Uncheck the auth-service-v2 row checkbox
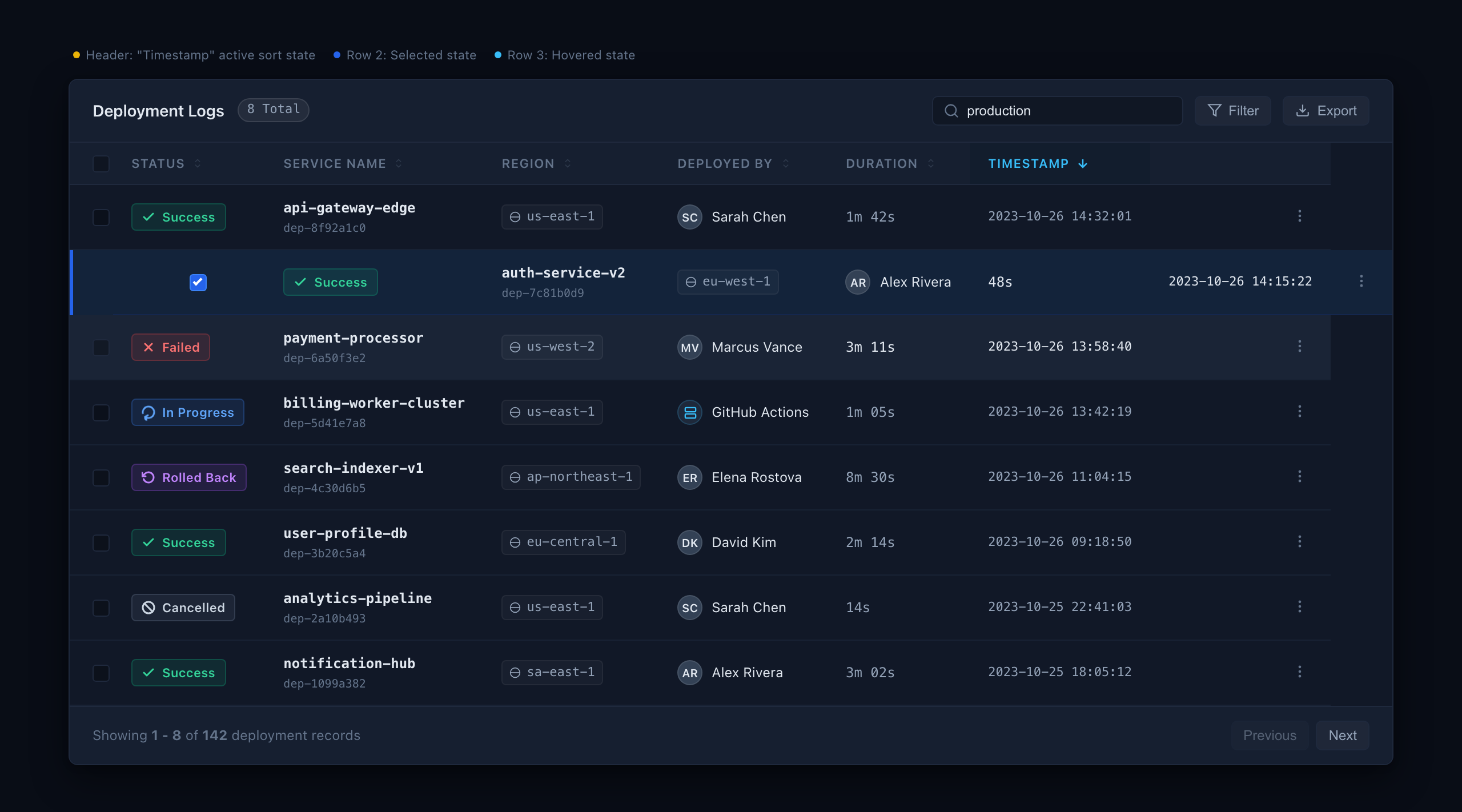The height and width of the screenshot is (812, 1462). (x=198, y=282)
